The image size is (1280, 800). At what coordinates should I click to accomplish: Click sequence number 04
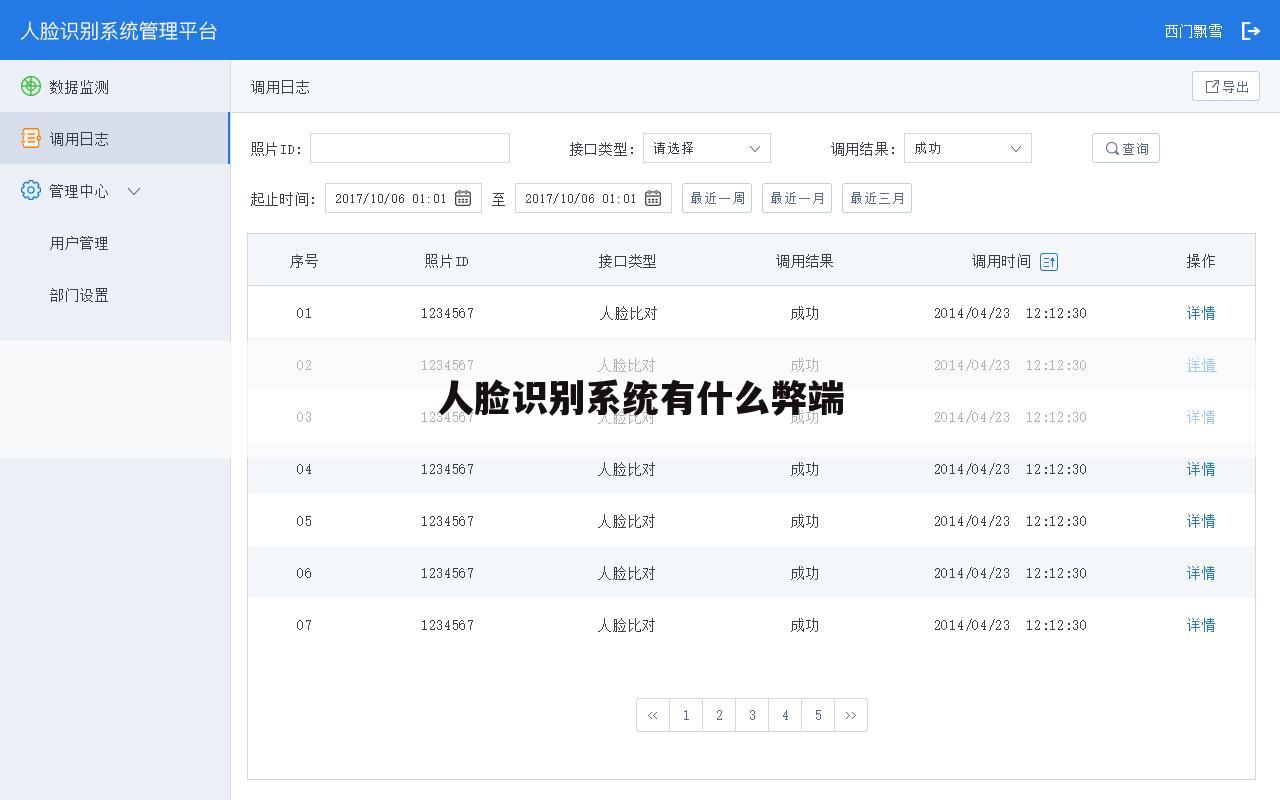point(304,469)
